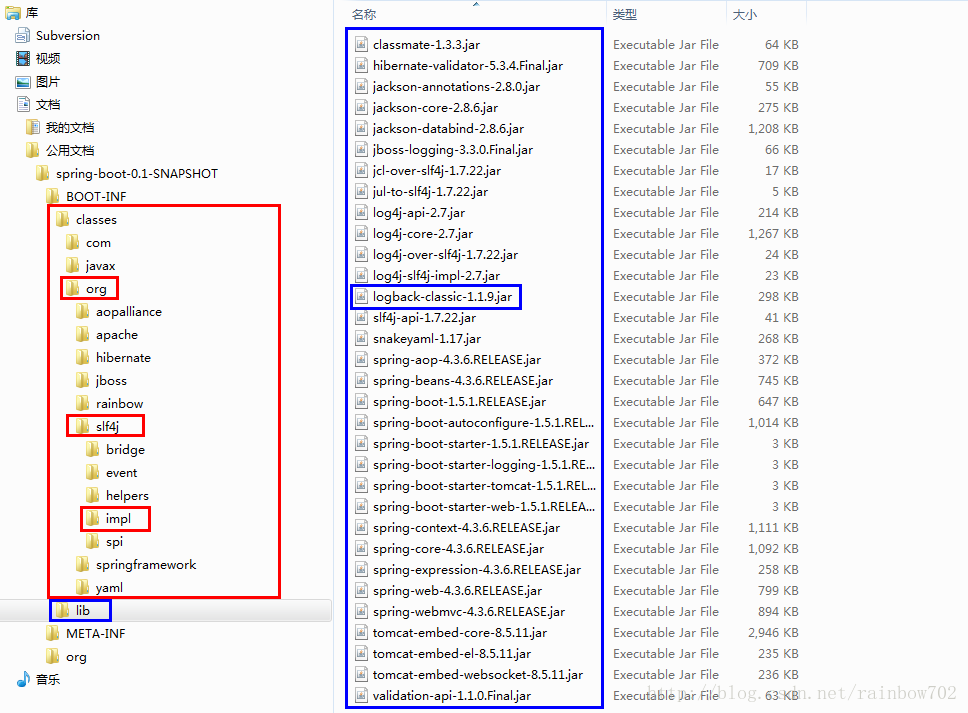
Task: Click the 文档 library icon
Action: (x=23, y=104)
